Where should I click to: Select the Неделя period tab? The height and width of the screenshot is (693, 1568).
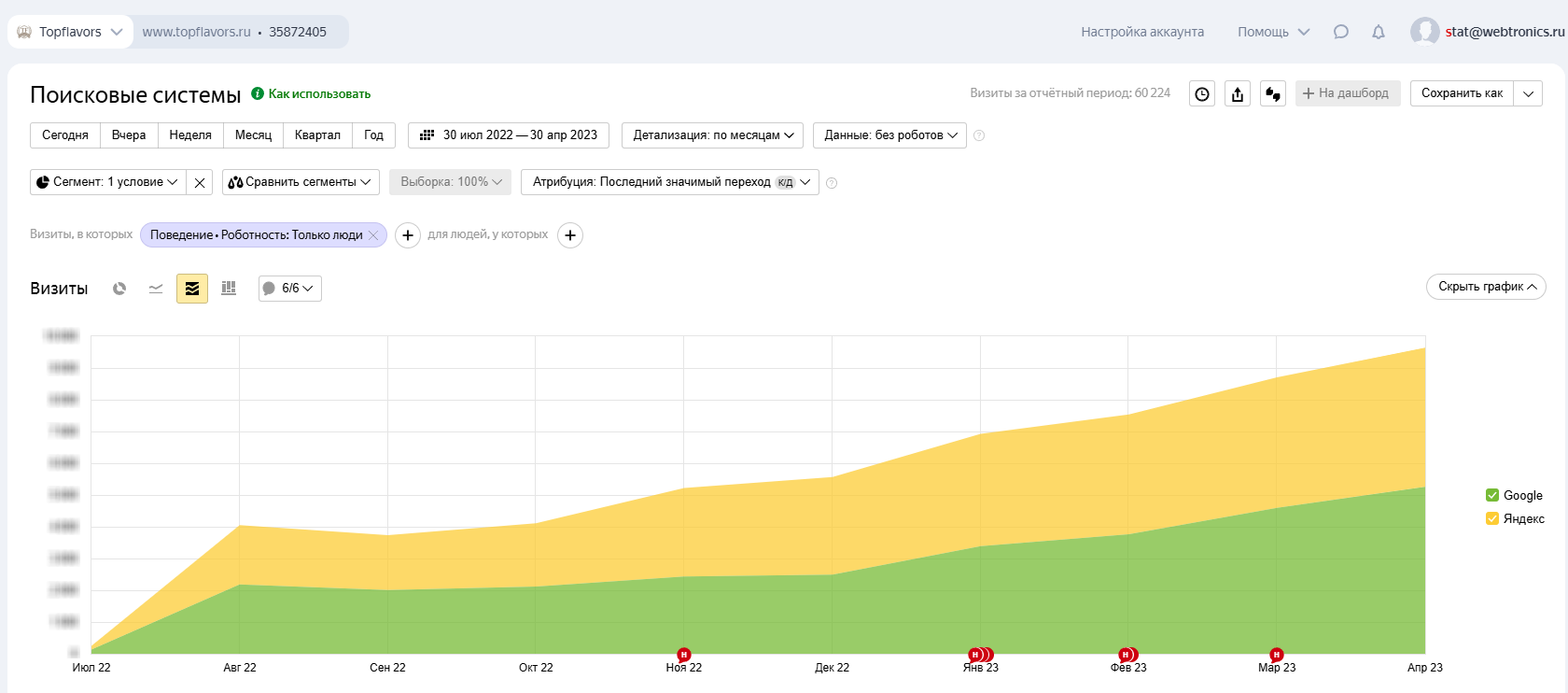190,135
